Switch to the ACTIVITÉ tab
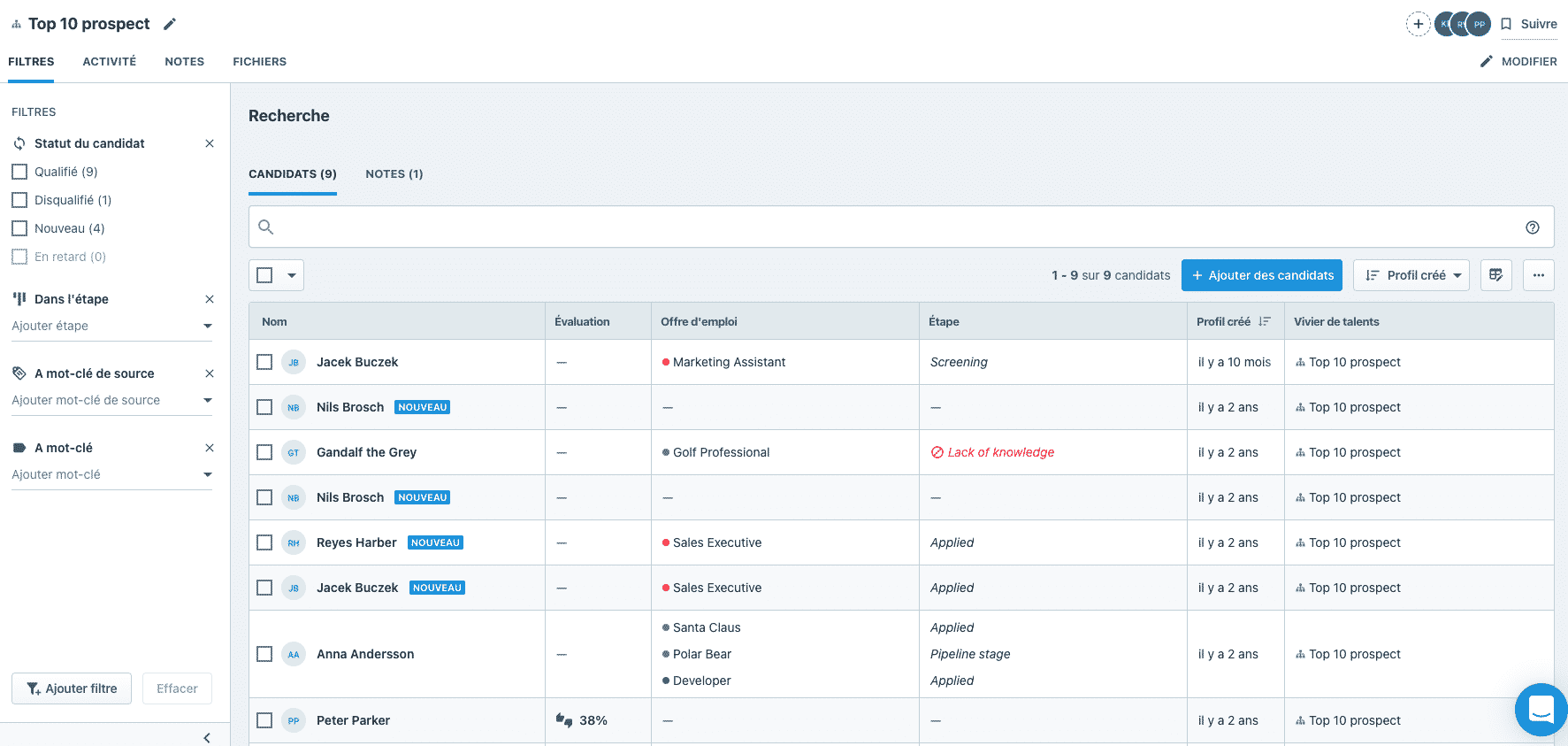Viewport: 1568px width, 746px height. pyautogui.click(x=110, y=62)
